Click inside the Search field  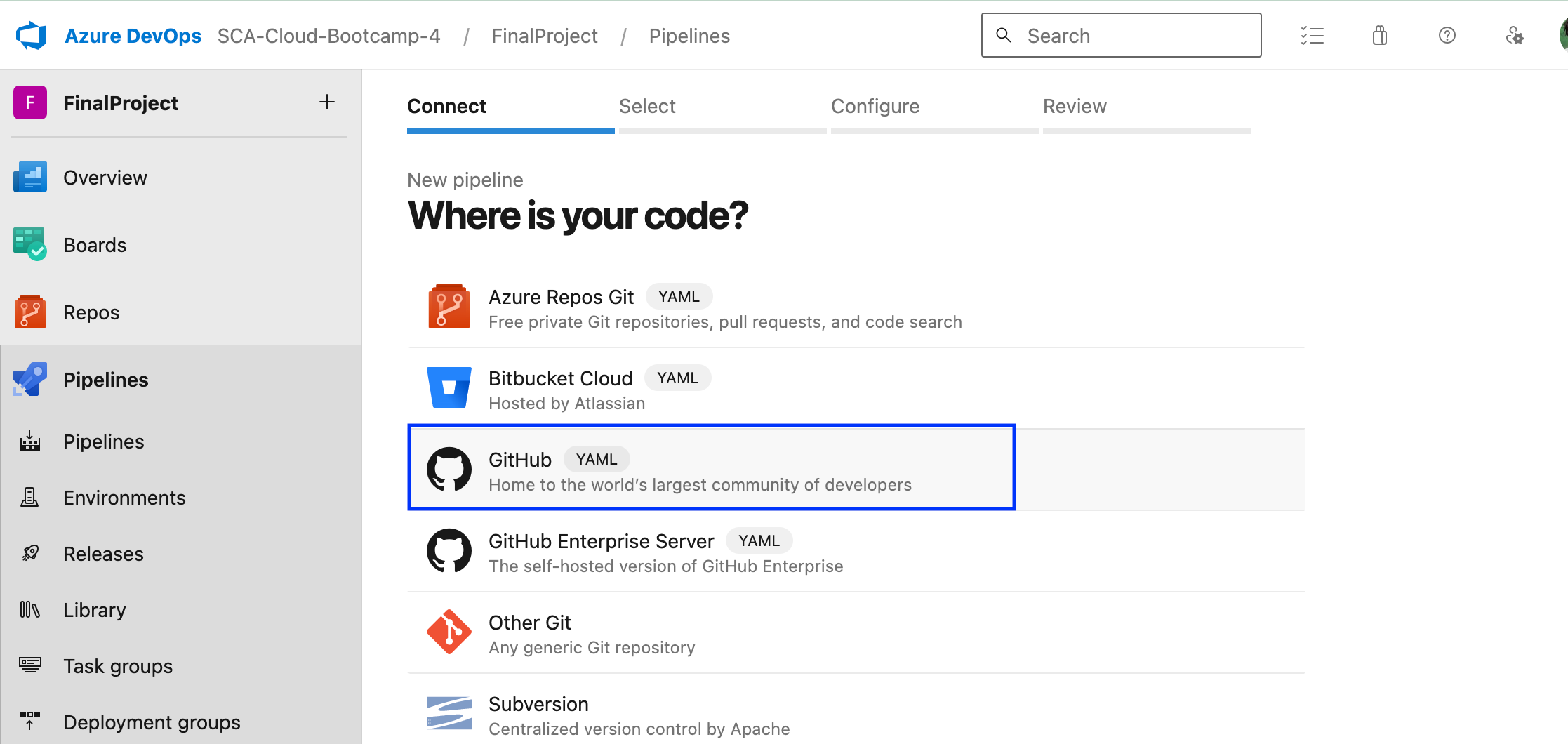click(1123, 35)
